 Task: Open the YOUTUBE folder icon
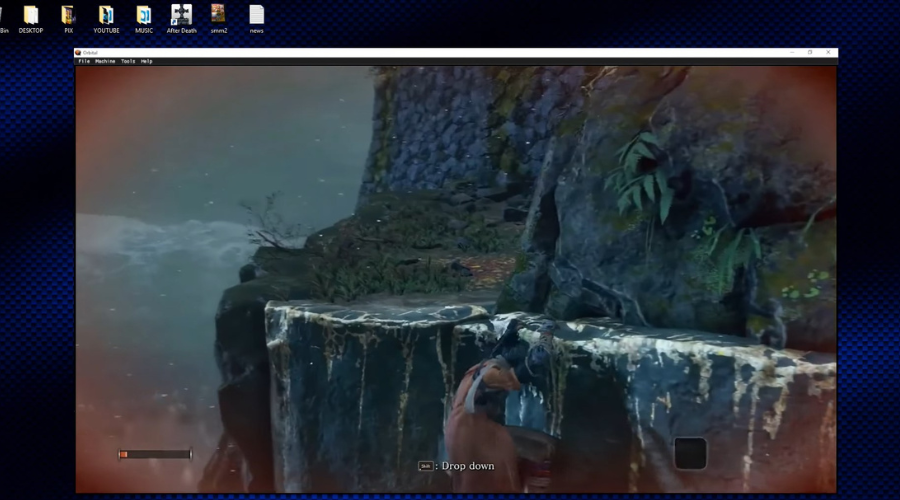click(106, 19)
